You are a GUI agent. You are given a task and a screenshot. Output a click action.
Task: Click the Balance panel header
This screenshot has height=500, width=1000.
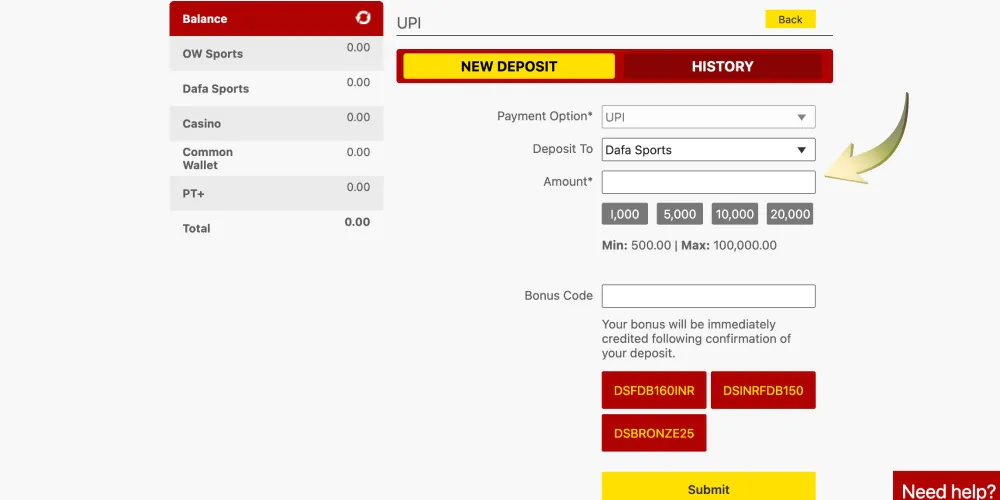pyautogui.click(x=276, y=18)
